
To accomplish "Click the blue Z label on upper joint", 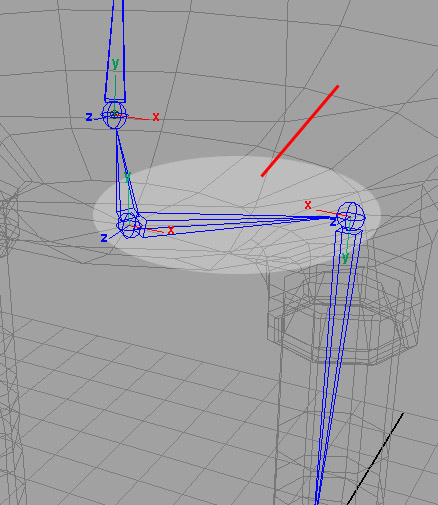I will pyautogui.click(x=89, y=117).
